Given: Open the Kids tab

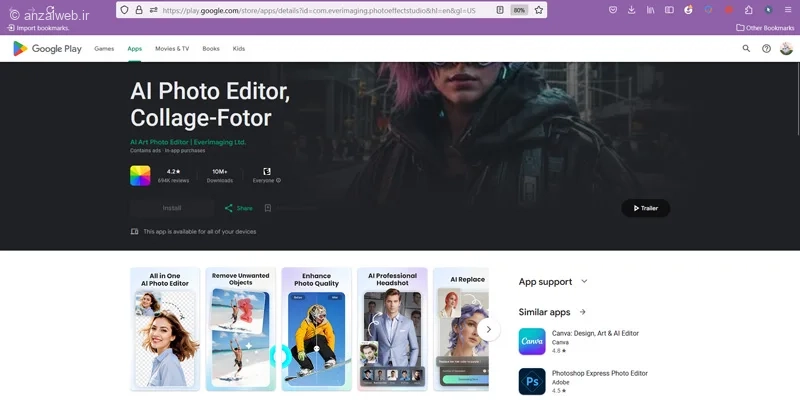Looking at the screenshot, I should 239,48.
